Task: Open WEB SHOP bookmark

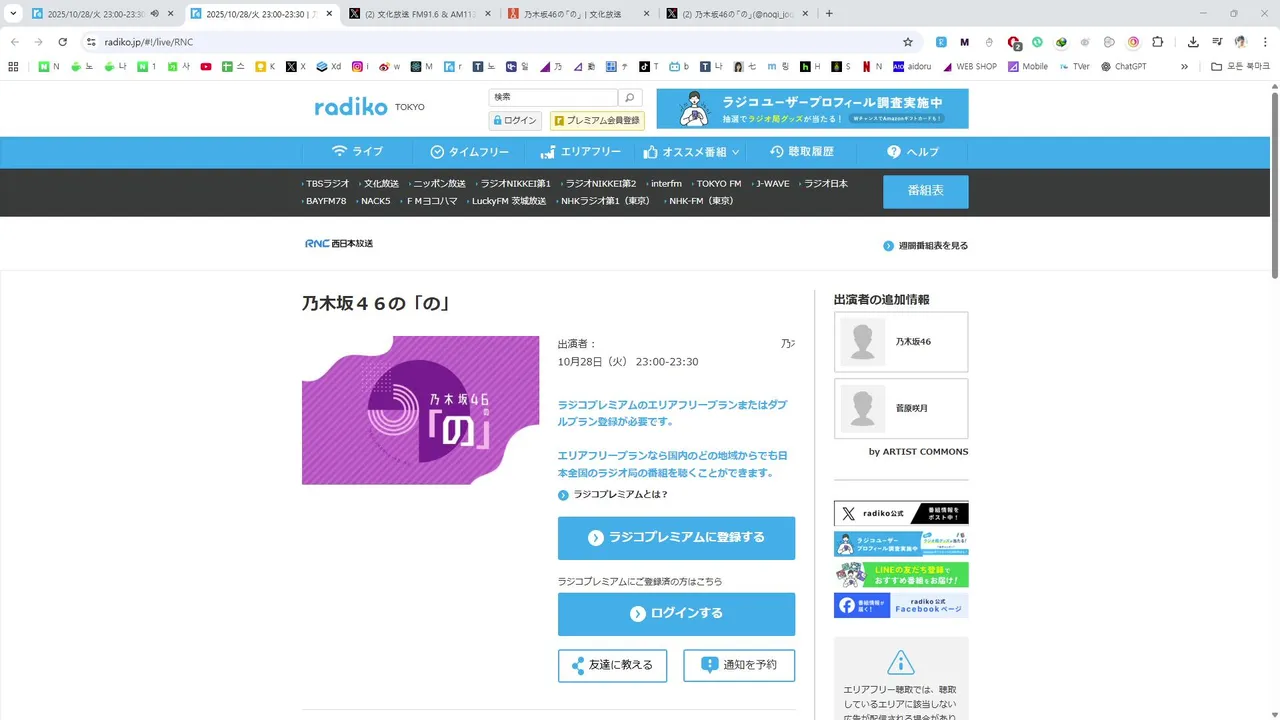Action: (x=969, y=67)
